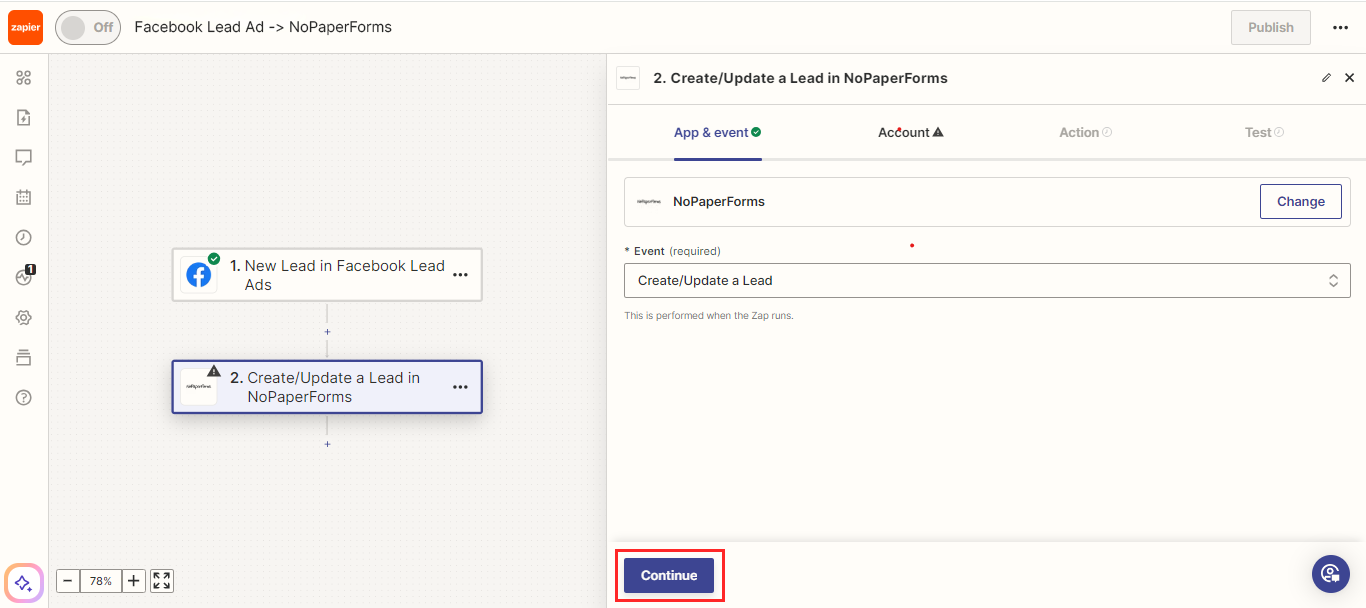The height and width of the screenshot is (608, 1366).
Task: Switch to Test tab
Action: [x=1264, y=132]
